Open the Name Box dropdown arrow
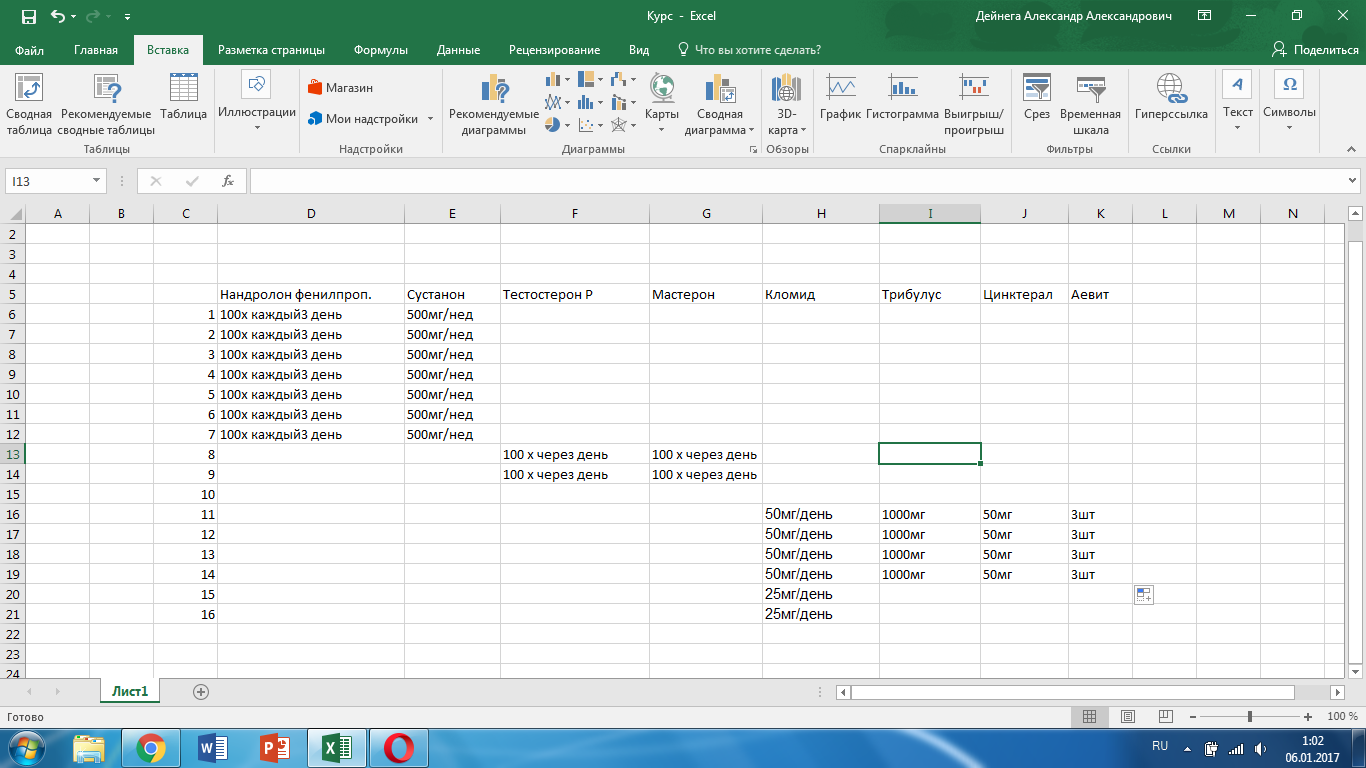1366x768 pixels. coord(97,181)
